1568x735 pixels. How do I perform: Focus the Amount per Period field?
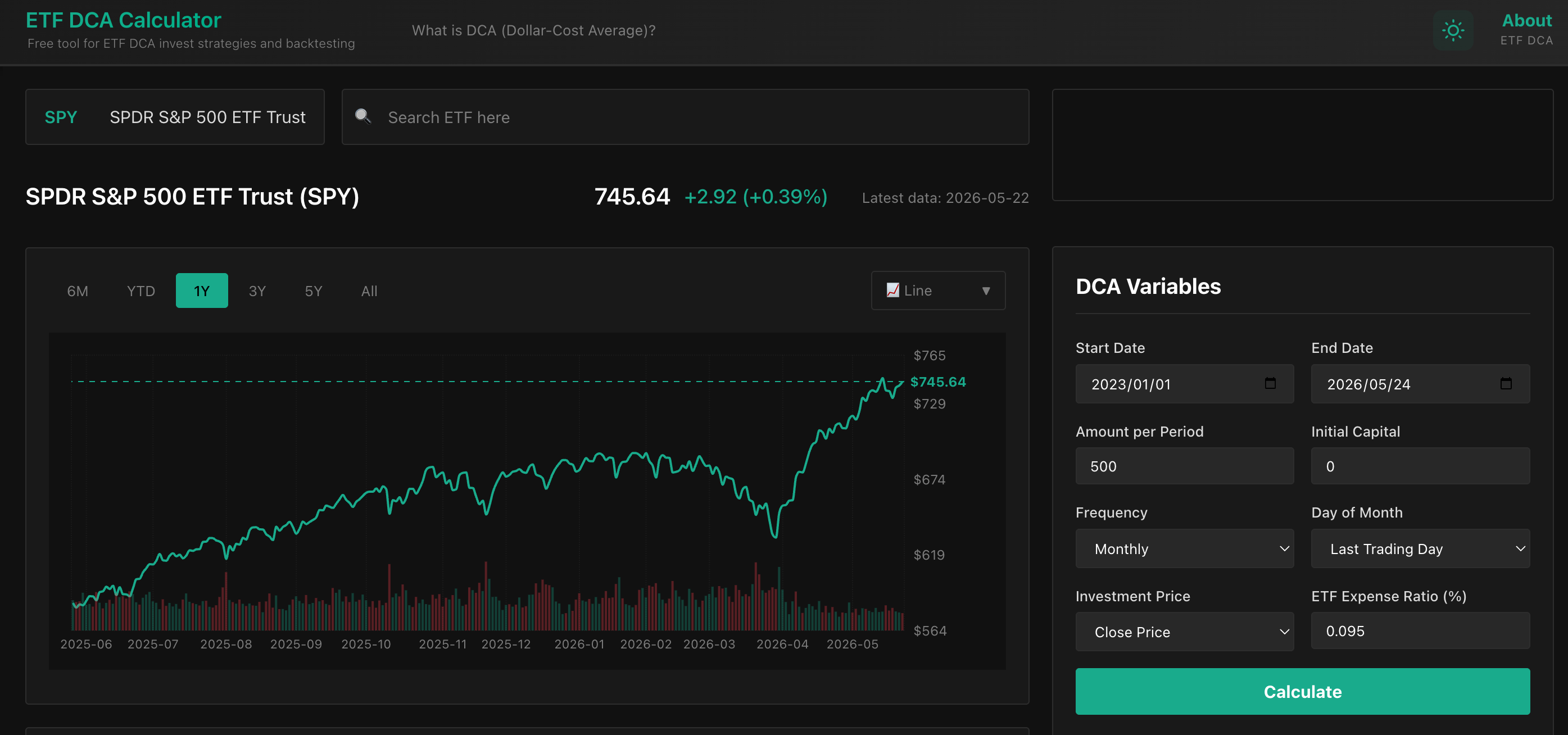pos(1184,466)
